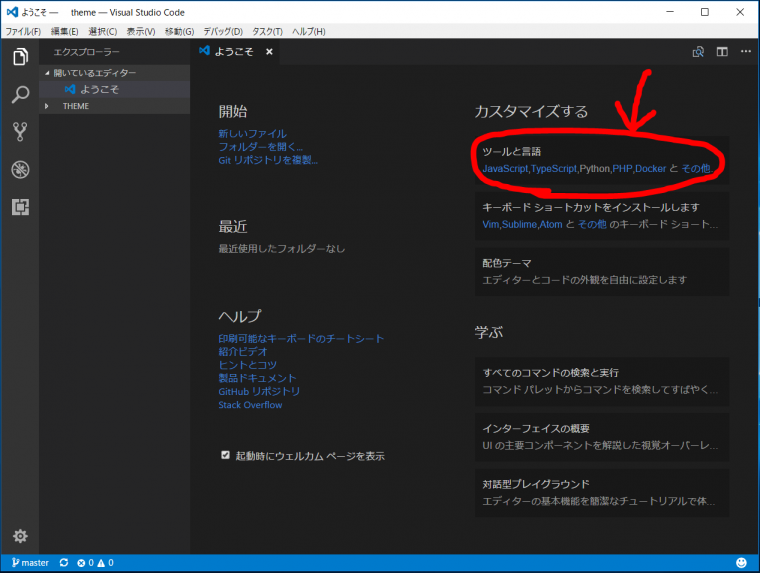760x573 pixels.
Task: Open the Search view icon
Action: (20, 94)
